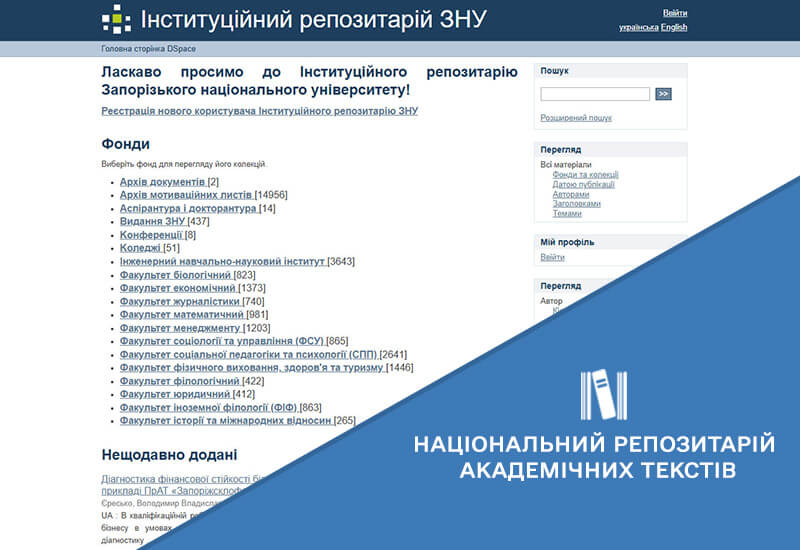The height and width of the screenshot is (550, 800).
Task: Open Факультет соціології та управління (ФСУ)
Action: (x=222, y=341)
